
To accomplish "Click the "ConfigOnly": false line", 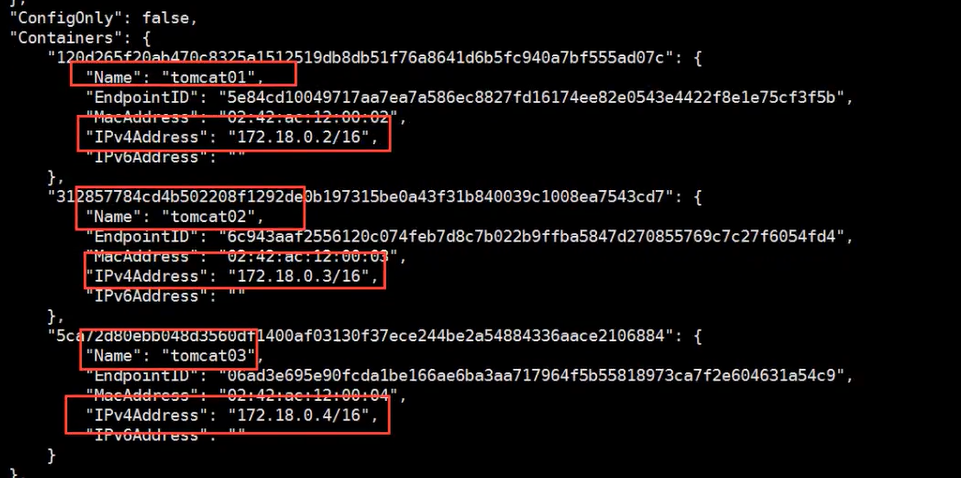I will click(104, 18).
